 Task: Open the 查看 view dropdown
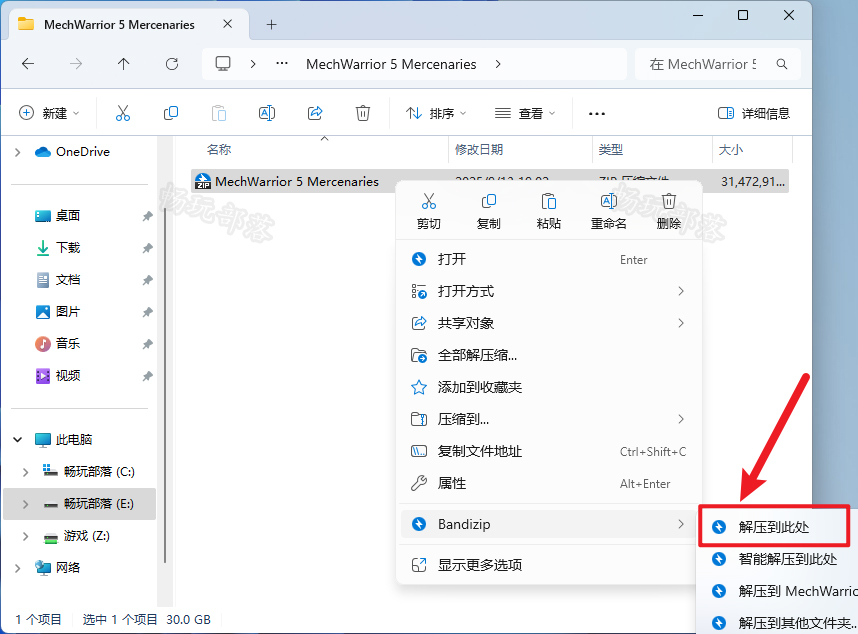pyautogui.click(x=525, y=113)
